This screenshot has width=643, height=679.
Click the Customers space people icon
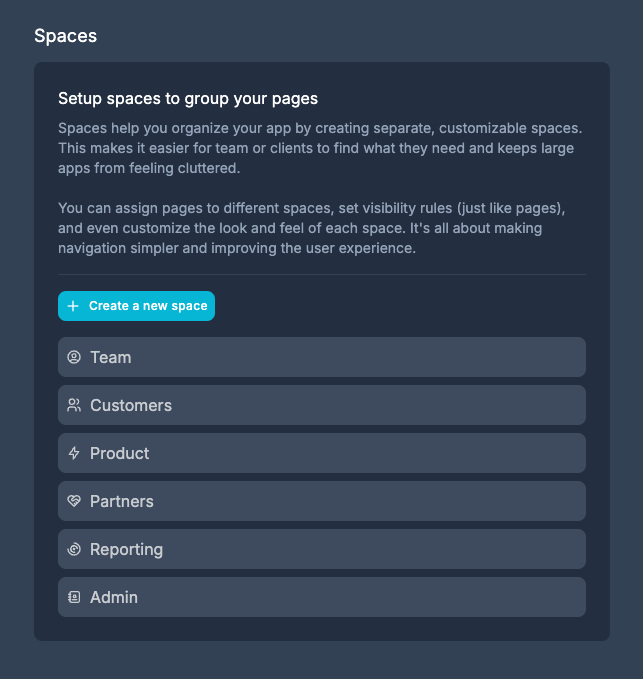click(x=74, y=405)
